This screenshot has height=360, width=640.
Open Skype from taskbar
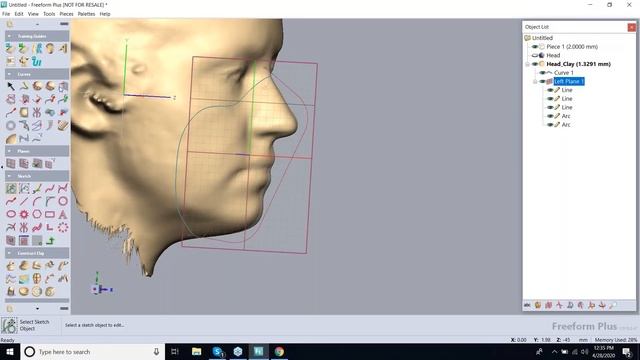click(217, 351)
